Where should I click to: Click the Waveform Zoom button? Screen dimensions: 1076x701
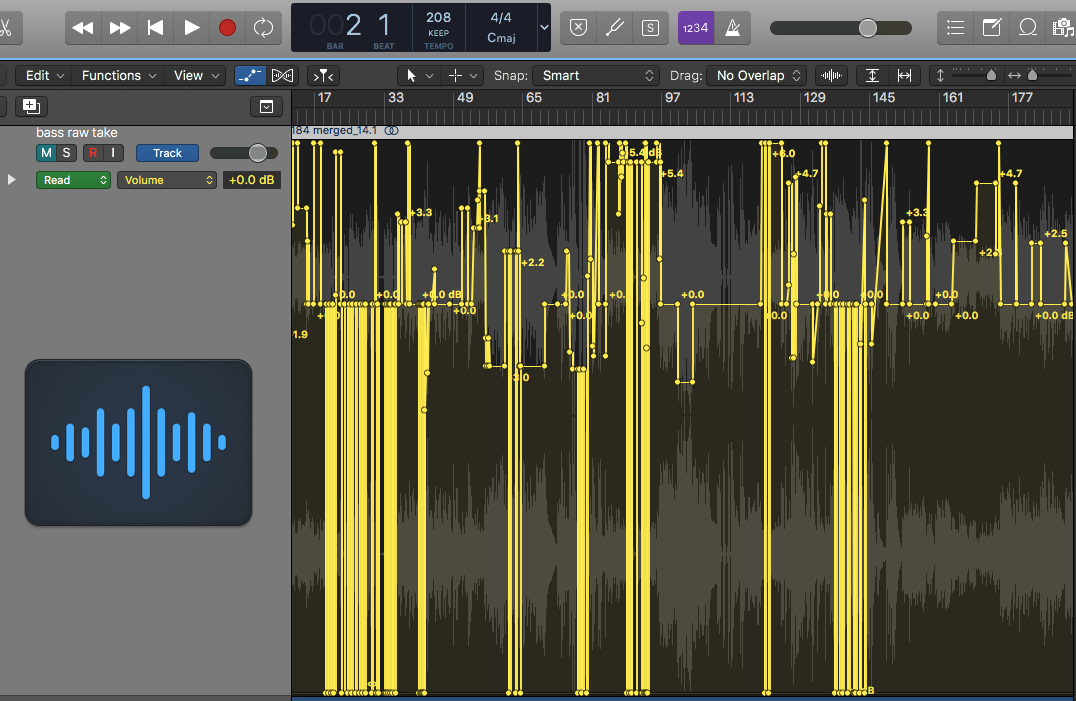point(831,75)
